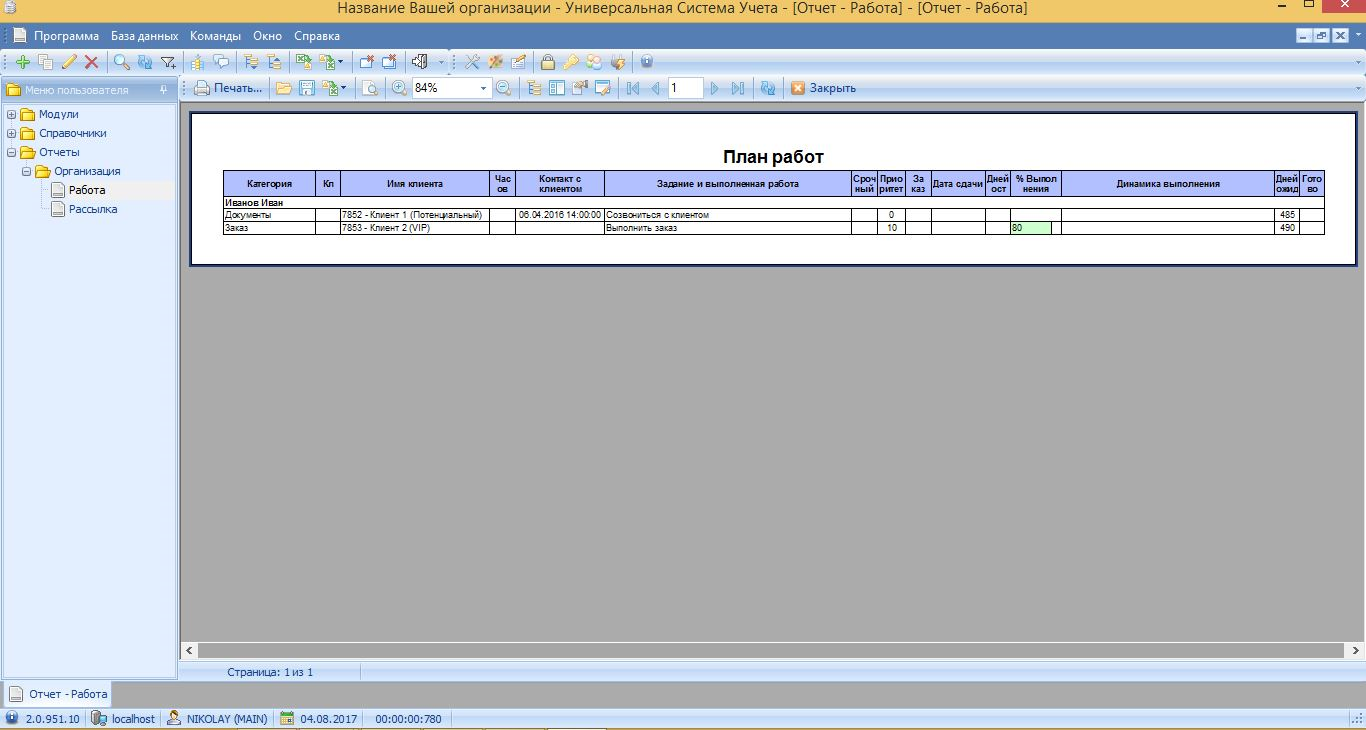Click the users group icon
The height and width of the screenshot is (730, 1366).
[594, 62]
